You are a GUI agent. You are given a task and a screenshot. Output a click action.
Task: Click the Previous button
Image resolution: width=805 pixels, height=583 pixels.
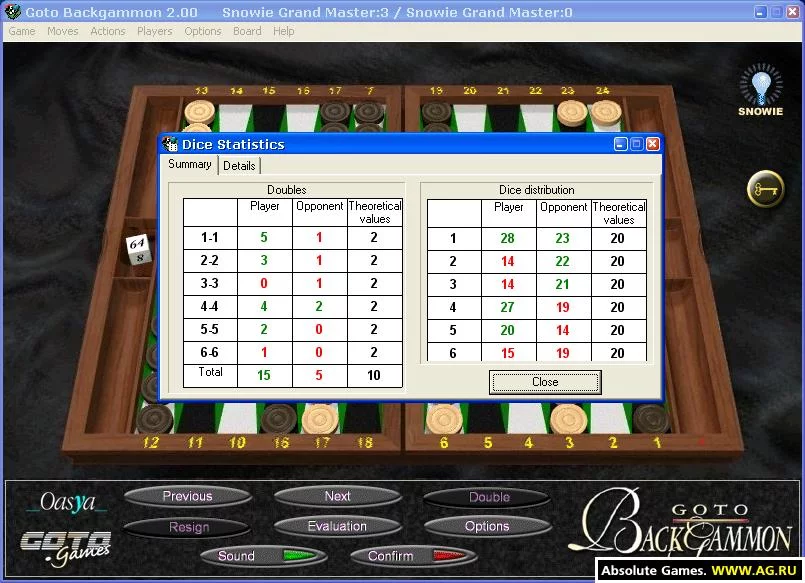187,496
